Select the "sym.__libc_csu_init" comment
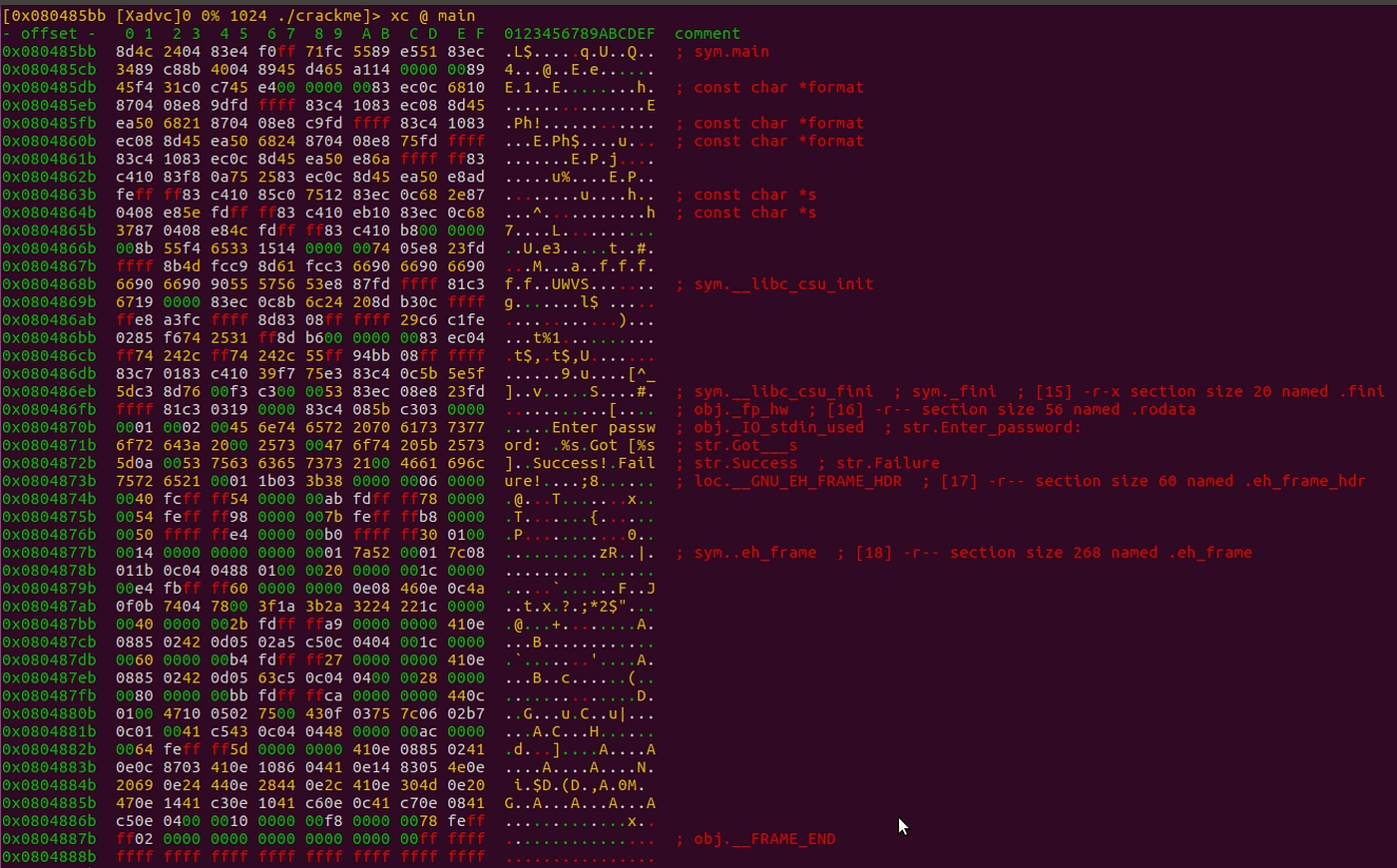 (x=783, y=284)
